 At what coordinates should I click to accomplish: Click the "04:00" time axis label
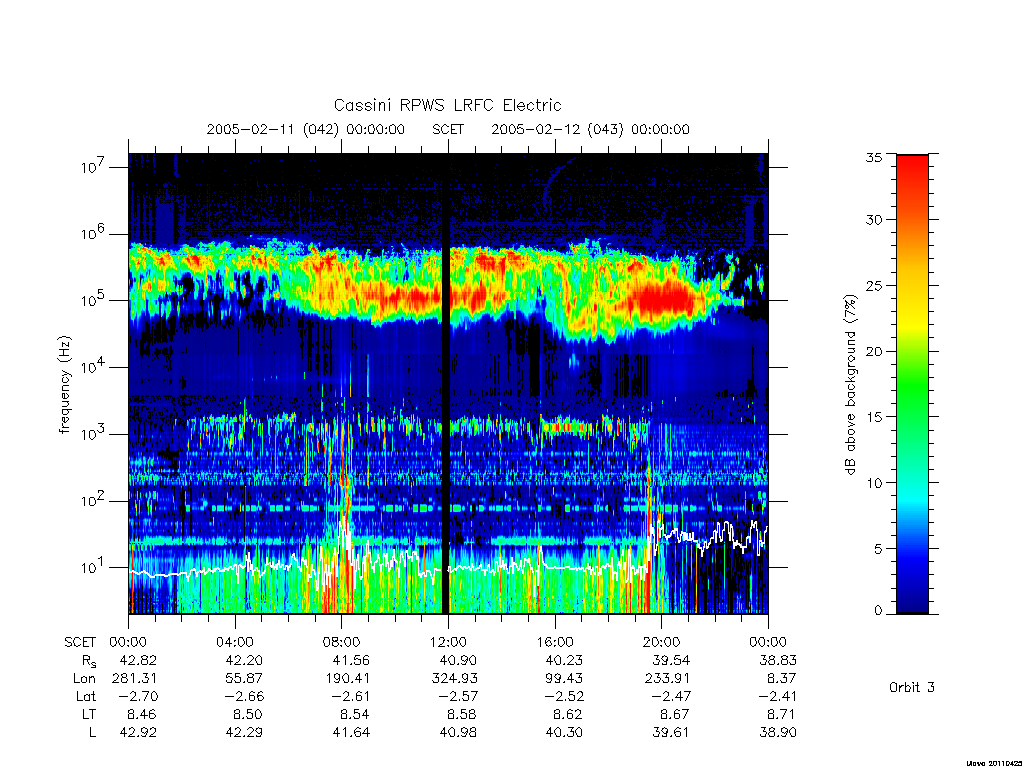(235, 642)
